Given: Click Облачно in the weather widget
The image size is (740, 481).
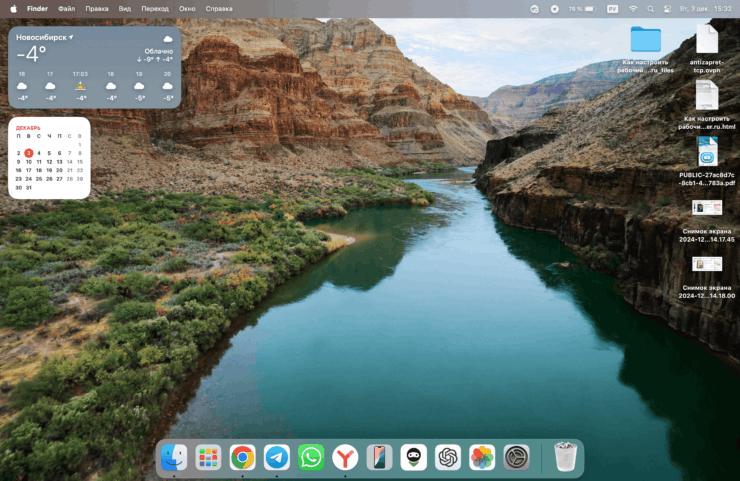Looking at the screenshot, I should tap(159, 51).
